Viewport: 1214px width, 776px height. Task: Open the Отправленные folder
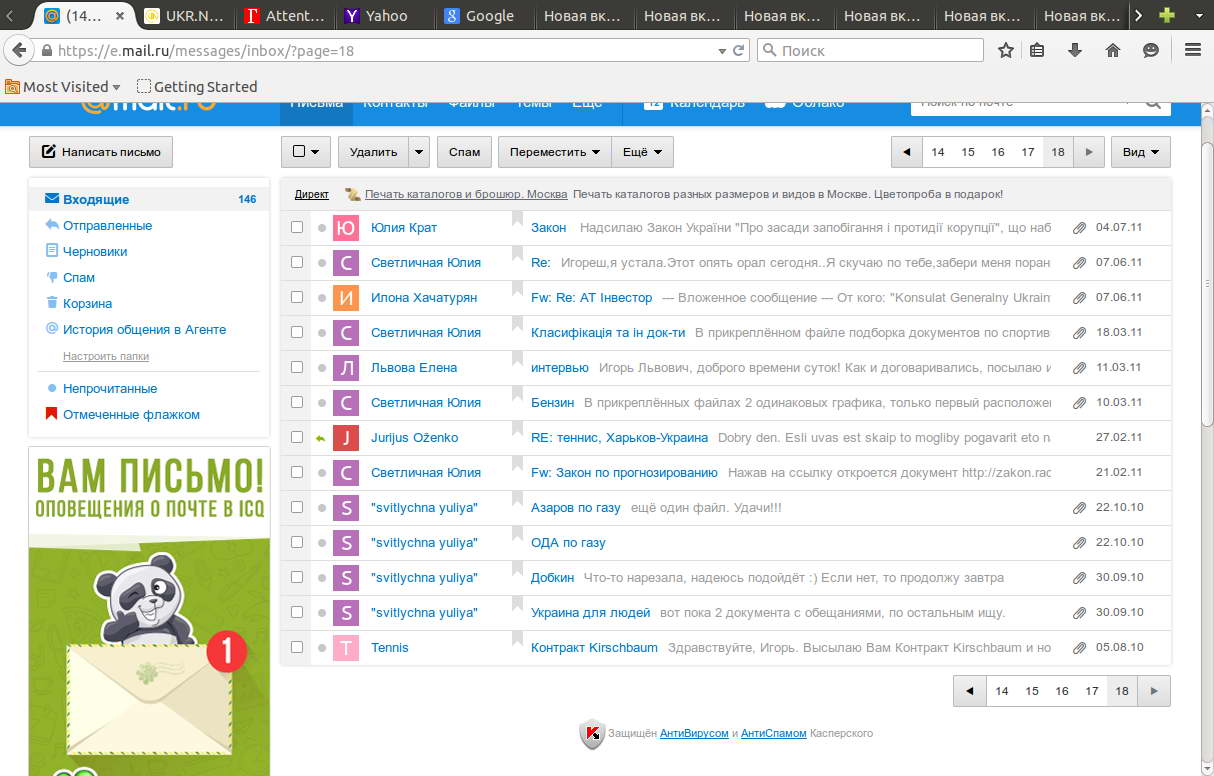pyautogui.click(x=107, y=226)
